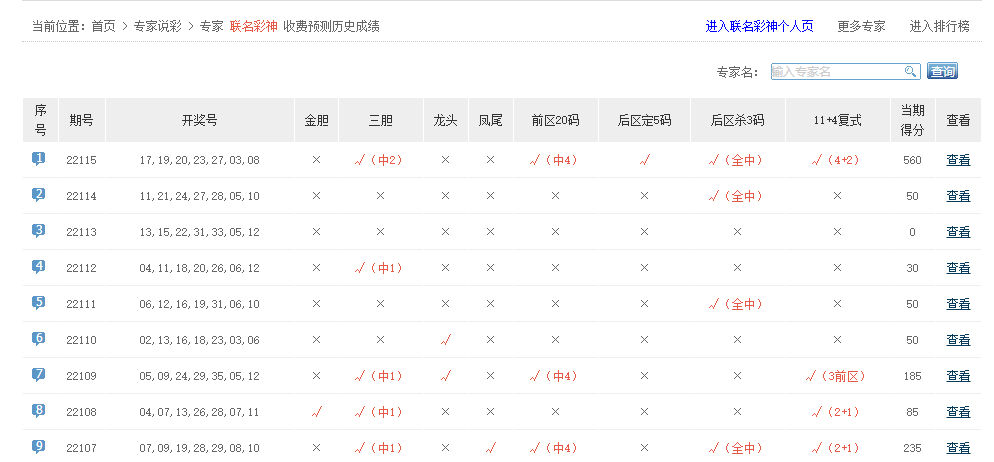The image size is (994, 462).
Task: Click 查看 for period 22107
Action: click(x=958, y=448)
